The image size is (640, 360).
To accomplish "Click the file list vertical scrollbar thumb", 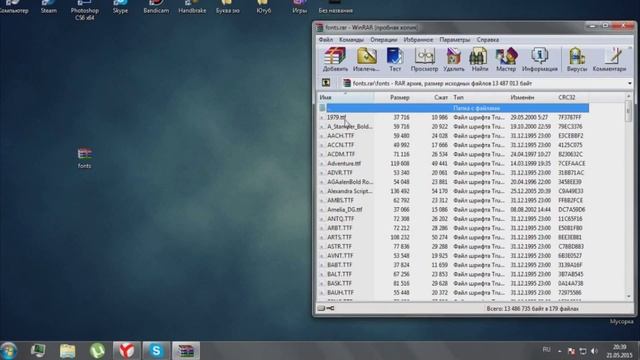I will pos(629,111).
